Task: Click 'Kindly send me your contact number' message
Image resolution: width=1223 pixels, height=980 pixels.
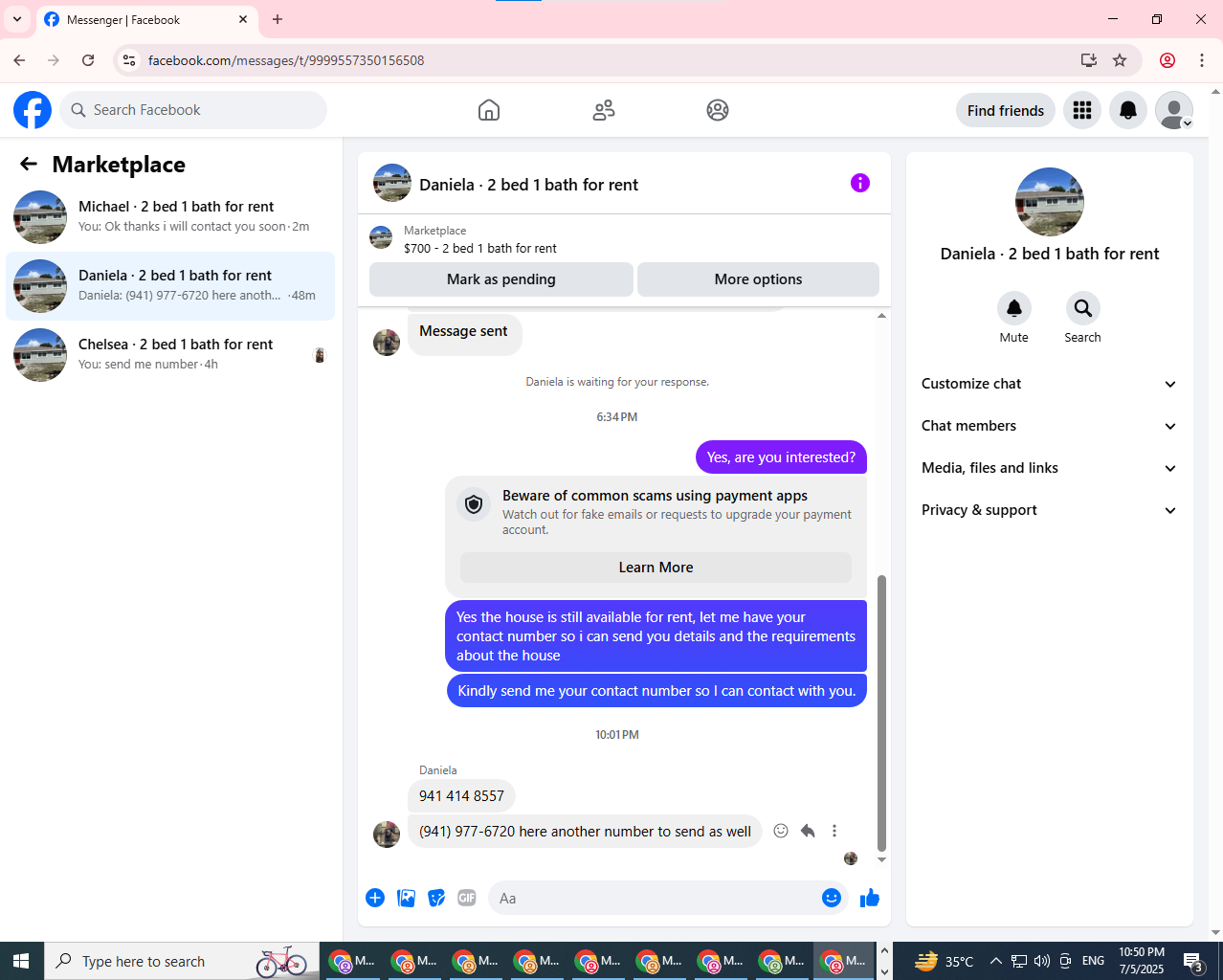Action: [656, 691]
